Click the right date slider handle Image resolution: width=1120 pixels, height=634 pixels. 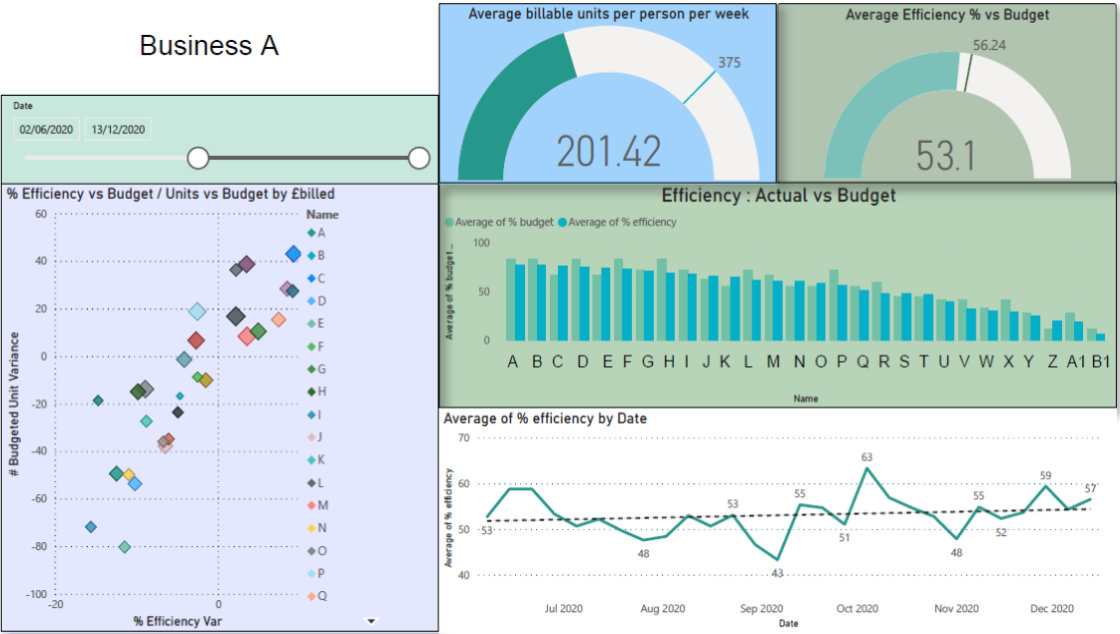click(x=419, y=158)
